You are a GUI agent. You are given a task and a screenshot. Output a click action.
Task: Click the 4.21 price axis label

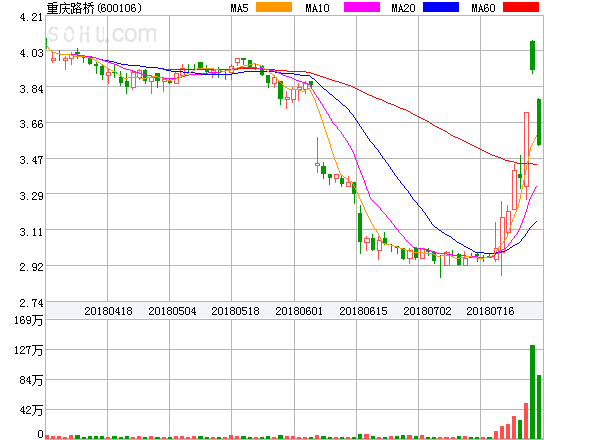click(31, 17)
